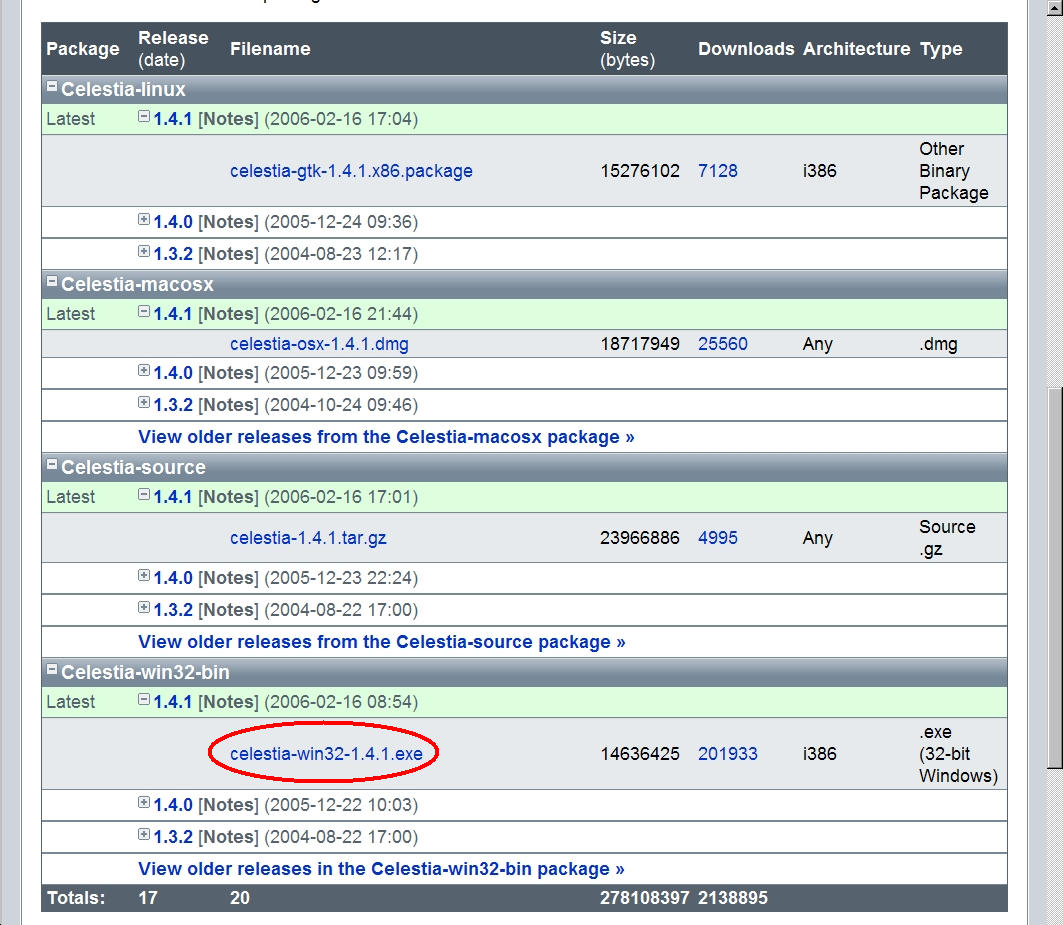
Task: View older releases from the Celestia-macosx package
Action: coord(386,437)
